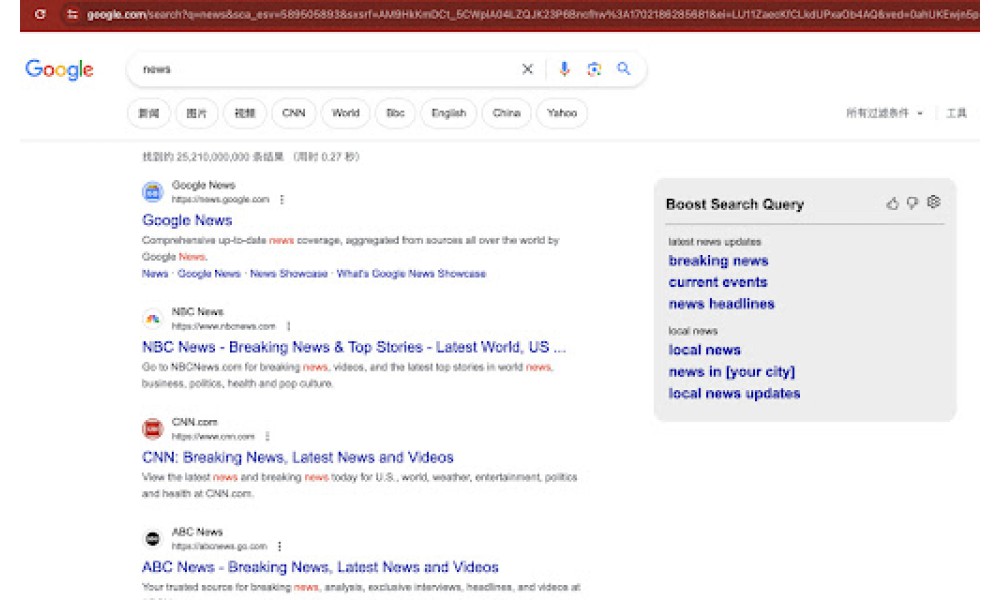Viewport: 1000px width, 600px height.
Task: Give thumbs down in Boost Search Query panel
Action: click(913, 203)
